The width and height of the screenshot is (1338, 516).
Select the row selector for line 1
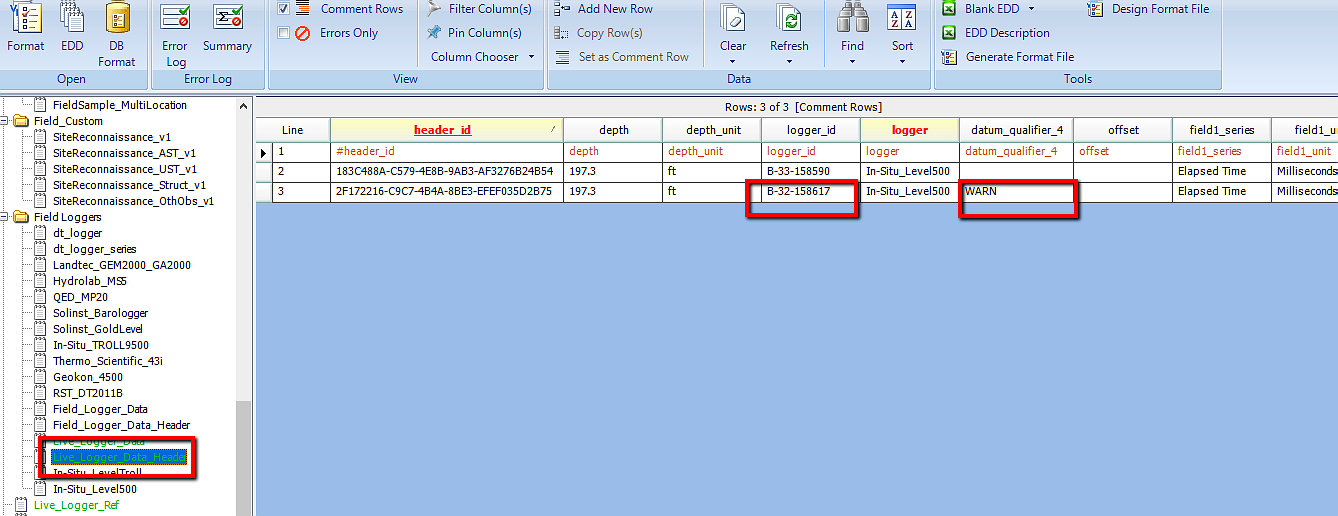(x=264, y=152)
